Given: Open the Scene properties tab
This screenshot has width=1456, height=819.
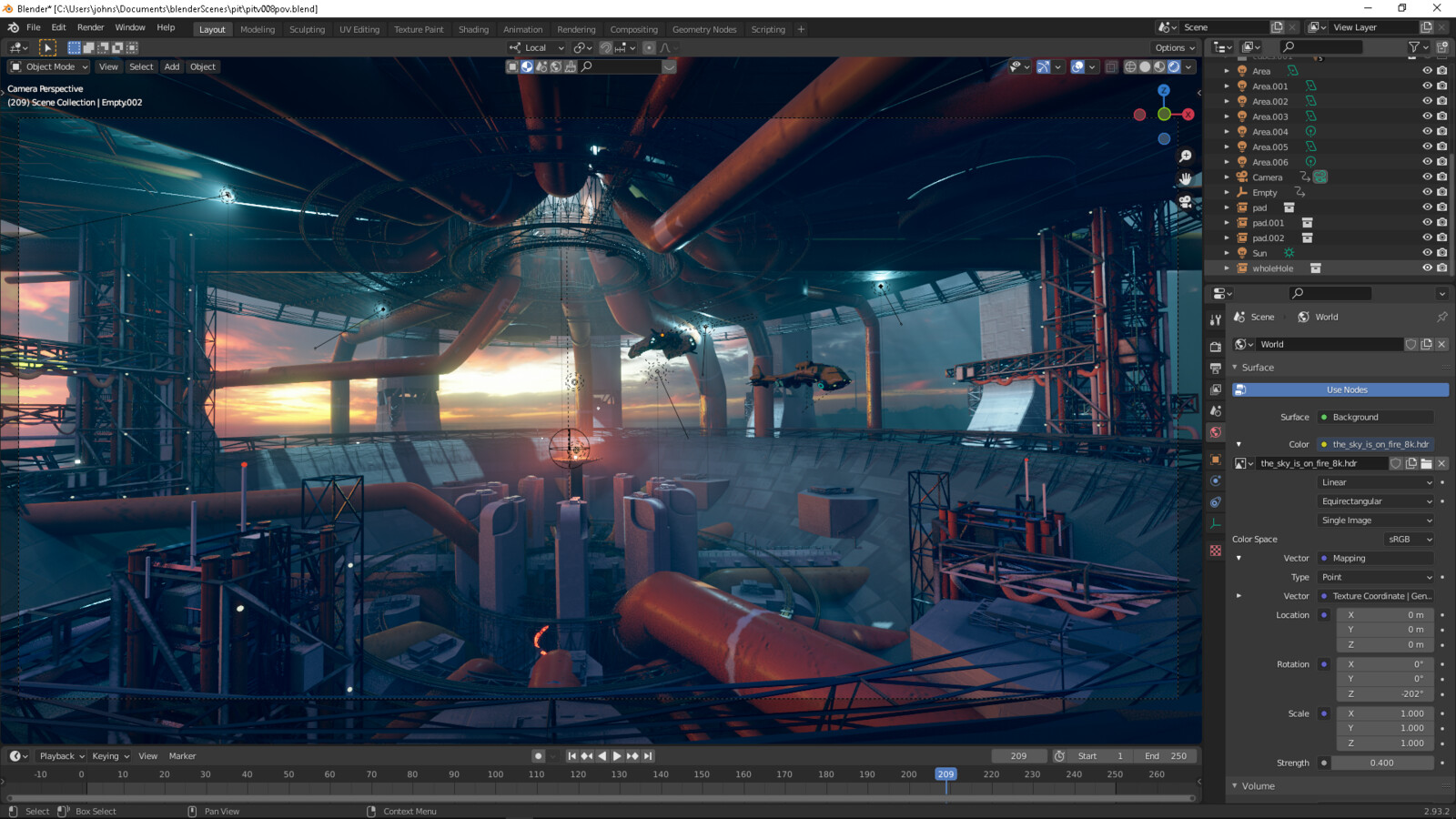Looking at the screenshot, I should pyautogui.click(x=1216, y=411).
